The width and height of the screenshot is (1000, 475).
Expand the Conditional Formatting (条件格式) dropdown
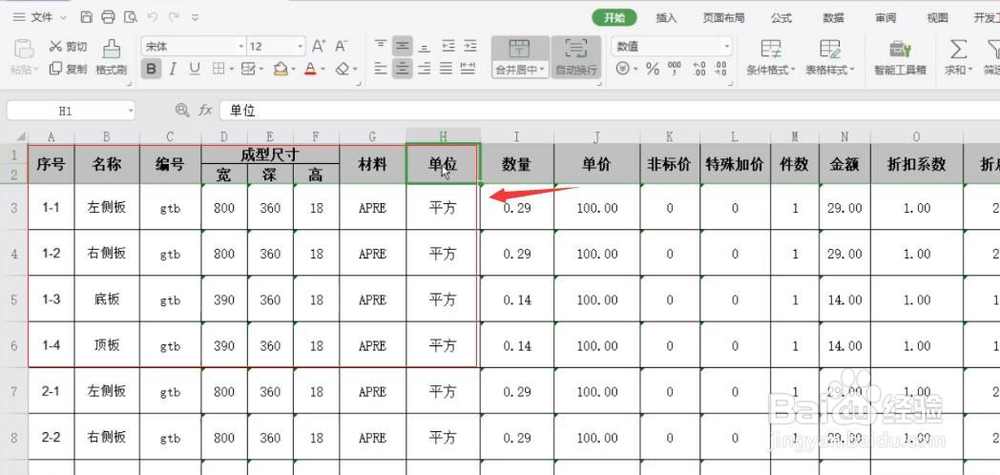(x=793, y=70)
